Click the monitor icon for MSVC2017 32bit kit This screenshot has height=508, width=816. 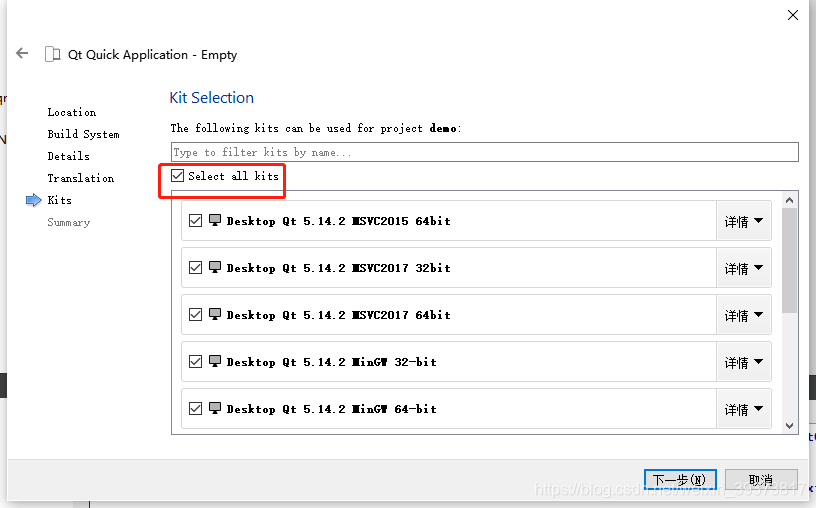[215, 267]
